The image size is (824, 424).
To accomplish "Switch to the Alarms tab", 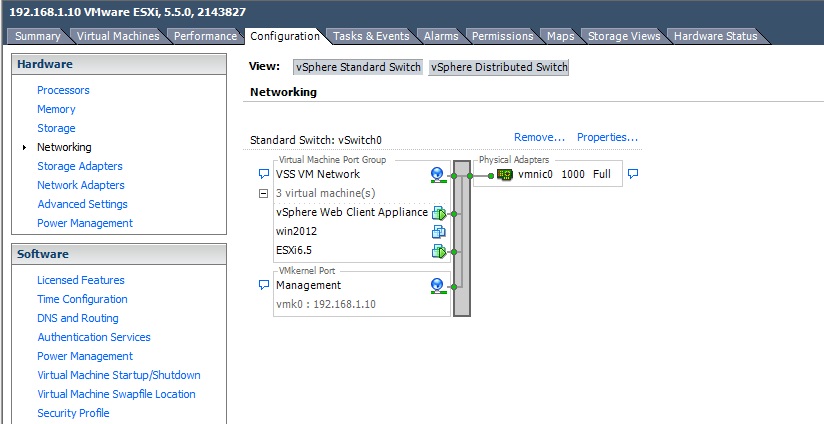I will click(441, 36).
